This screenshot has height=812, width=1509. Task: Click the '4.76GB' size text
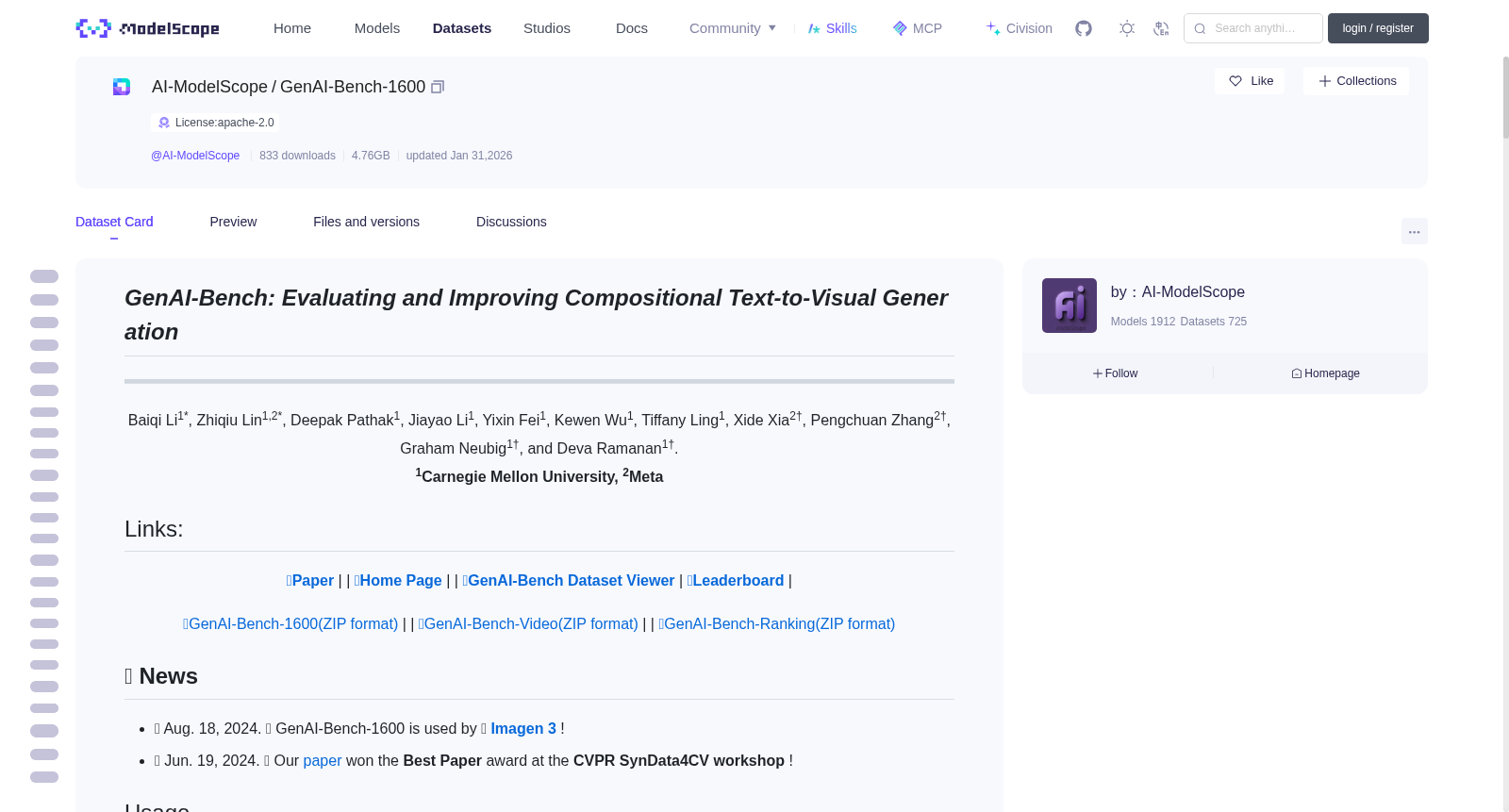click(371, 156)
